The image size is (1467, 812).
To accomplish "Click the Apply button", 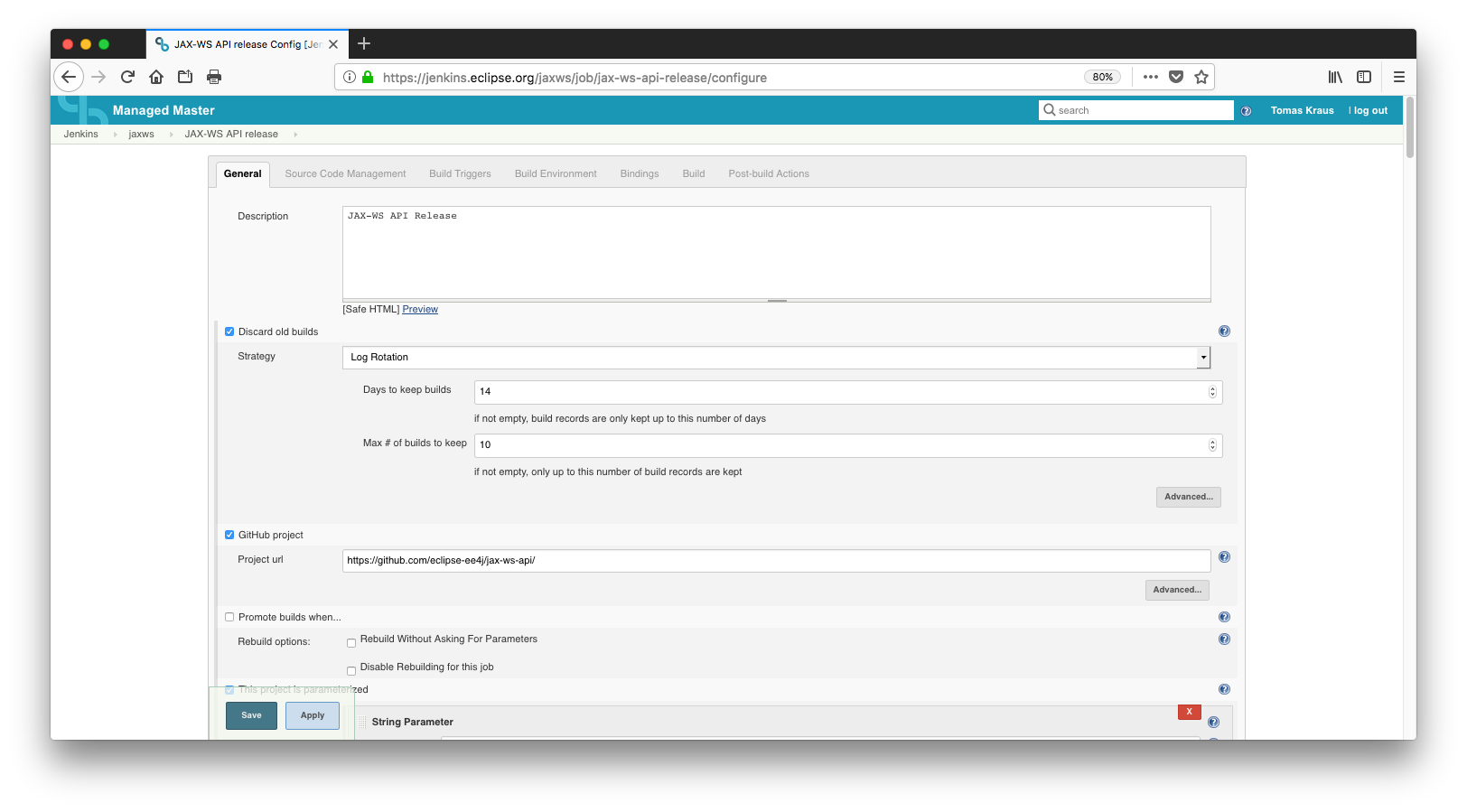I will click(313, 715).
